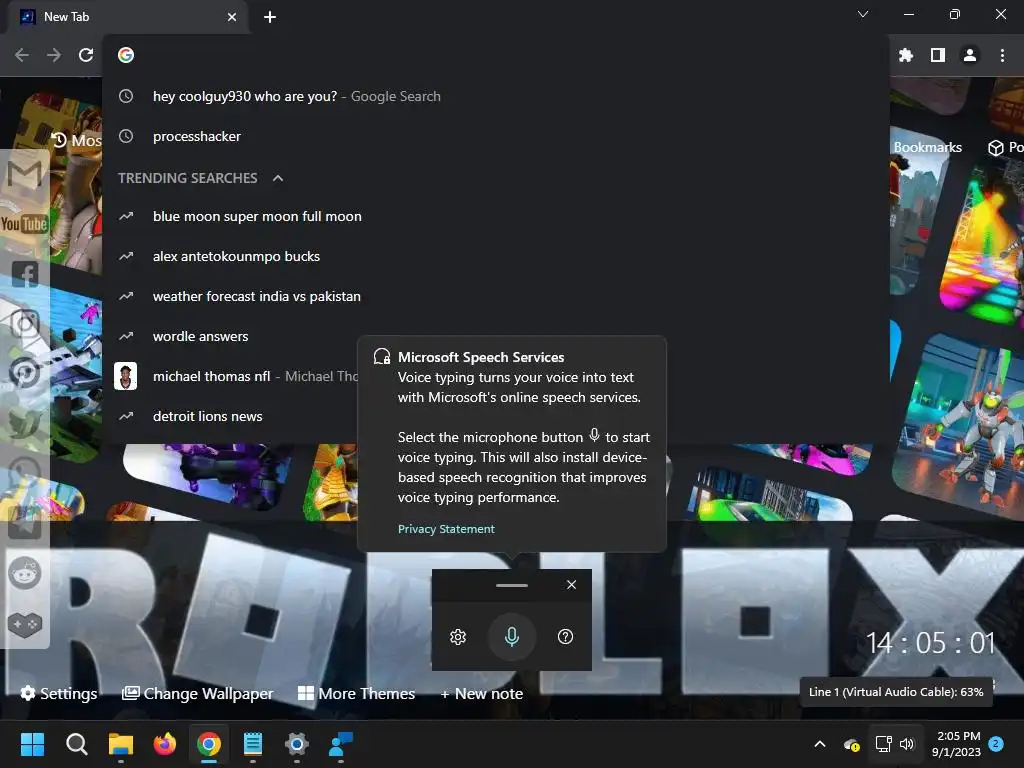Viewport: 1024px width, 768px height.
Task: Select 'detroit lions news' suggestion
Action: pyautogui.click(x=231, y=416)
